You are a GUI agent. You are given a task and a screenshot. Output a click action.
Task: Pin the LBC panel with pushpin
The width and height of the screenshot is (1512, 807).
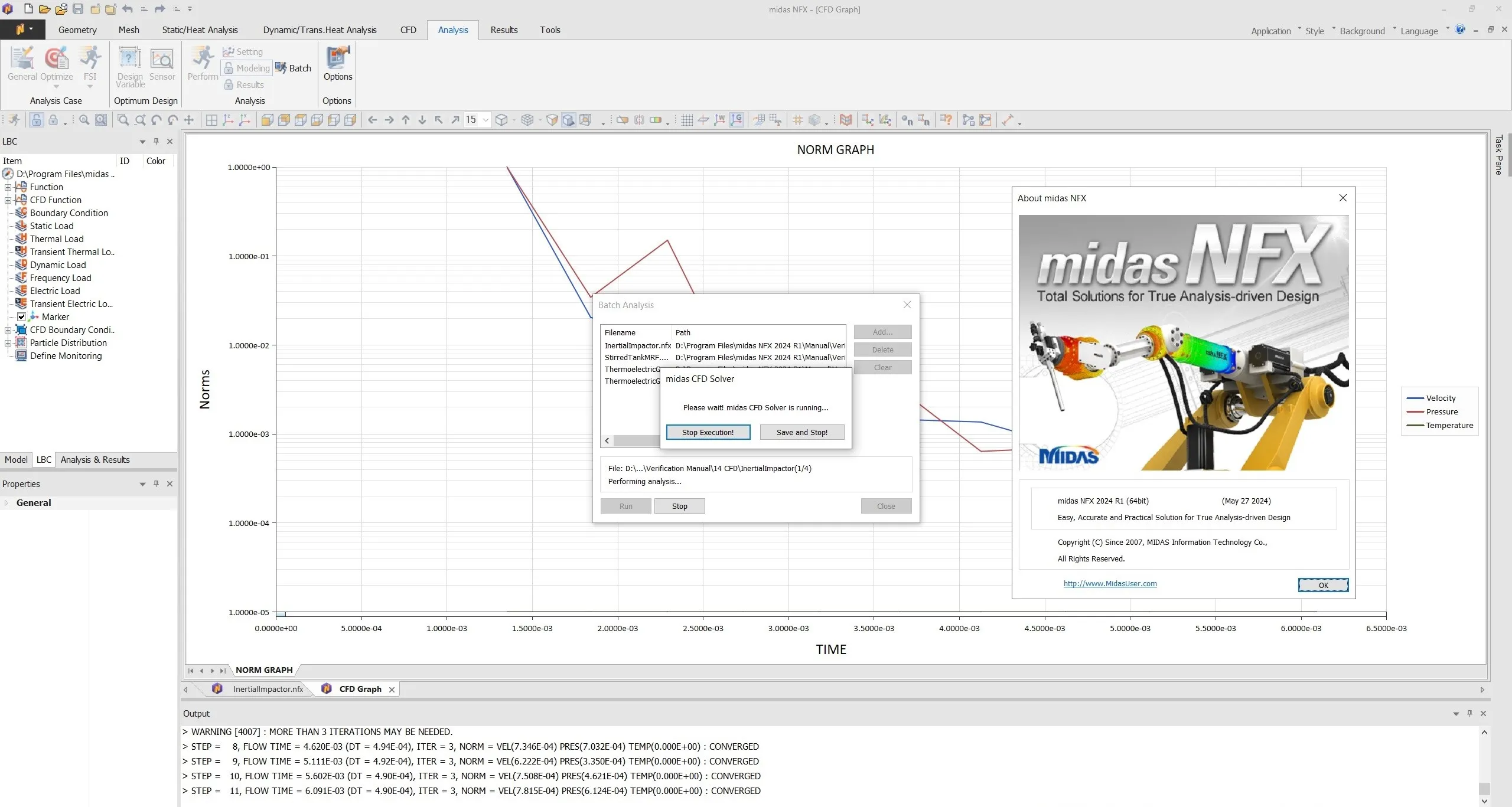(x=156, y=142)
